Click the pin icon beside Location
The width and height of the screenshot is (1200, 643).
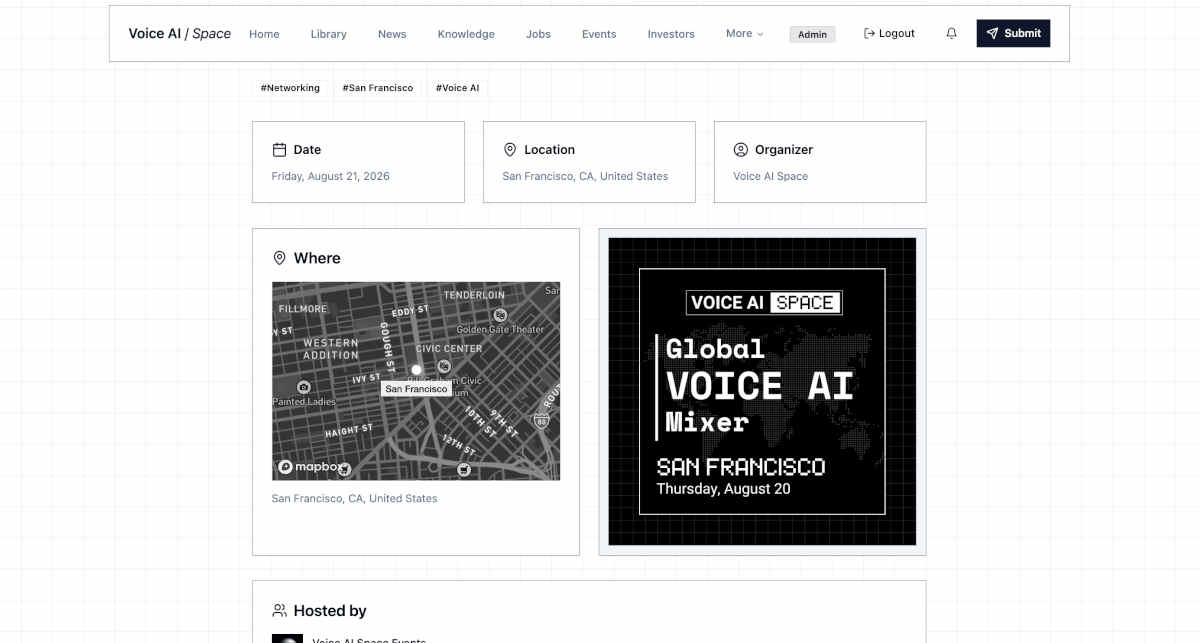[x=510, y=150]
